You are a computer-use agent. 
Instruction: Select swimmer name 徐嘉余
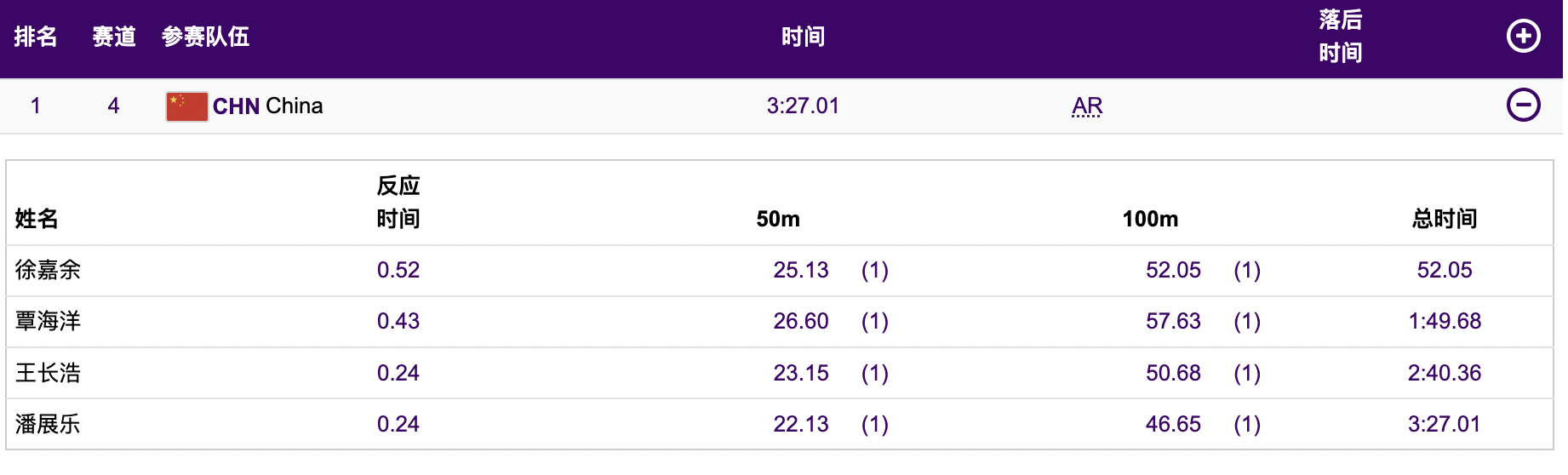tap(48, 271)
